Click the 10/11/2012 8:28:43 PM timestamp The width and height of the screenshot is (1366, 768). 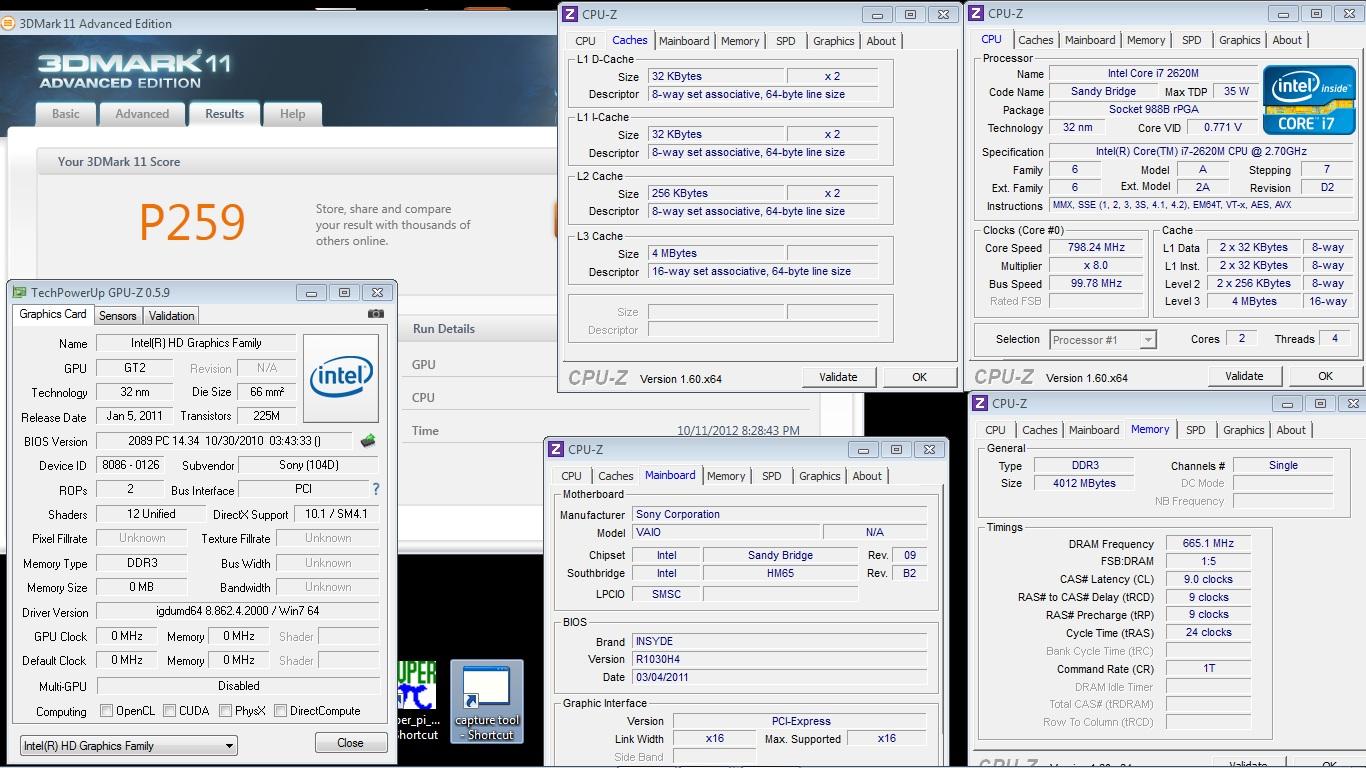pyautogui.click(x=738, y=431)
